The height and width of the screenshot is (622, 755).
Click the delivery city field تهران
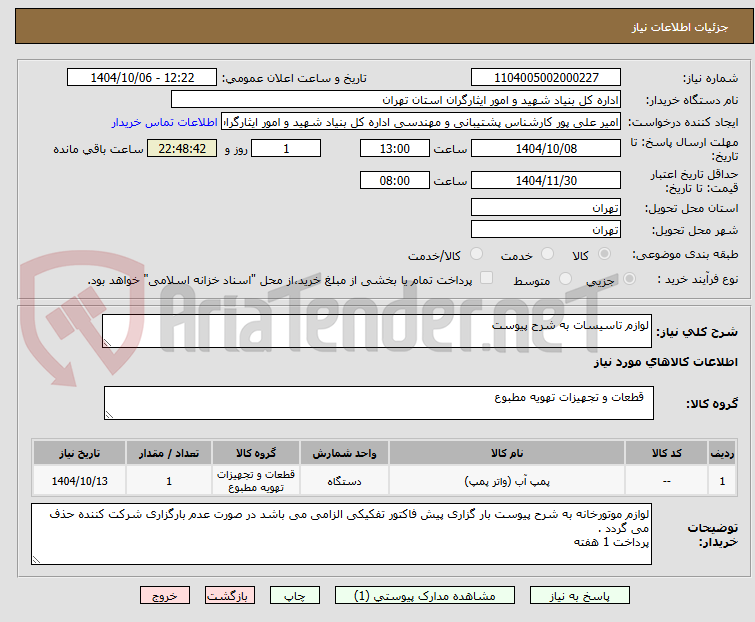click(x=546, y=230)
